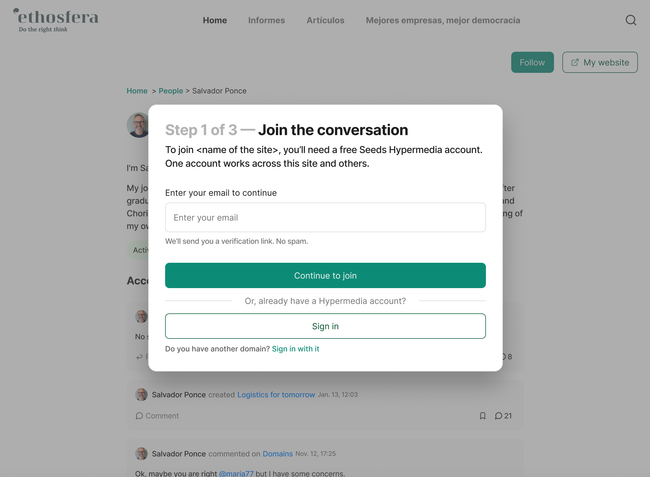Click the search magnifier icon in header

click(x=630, y=20)
